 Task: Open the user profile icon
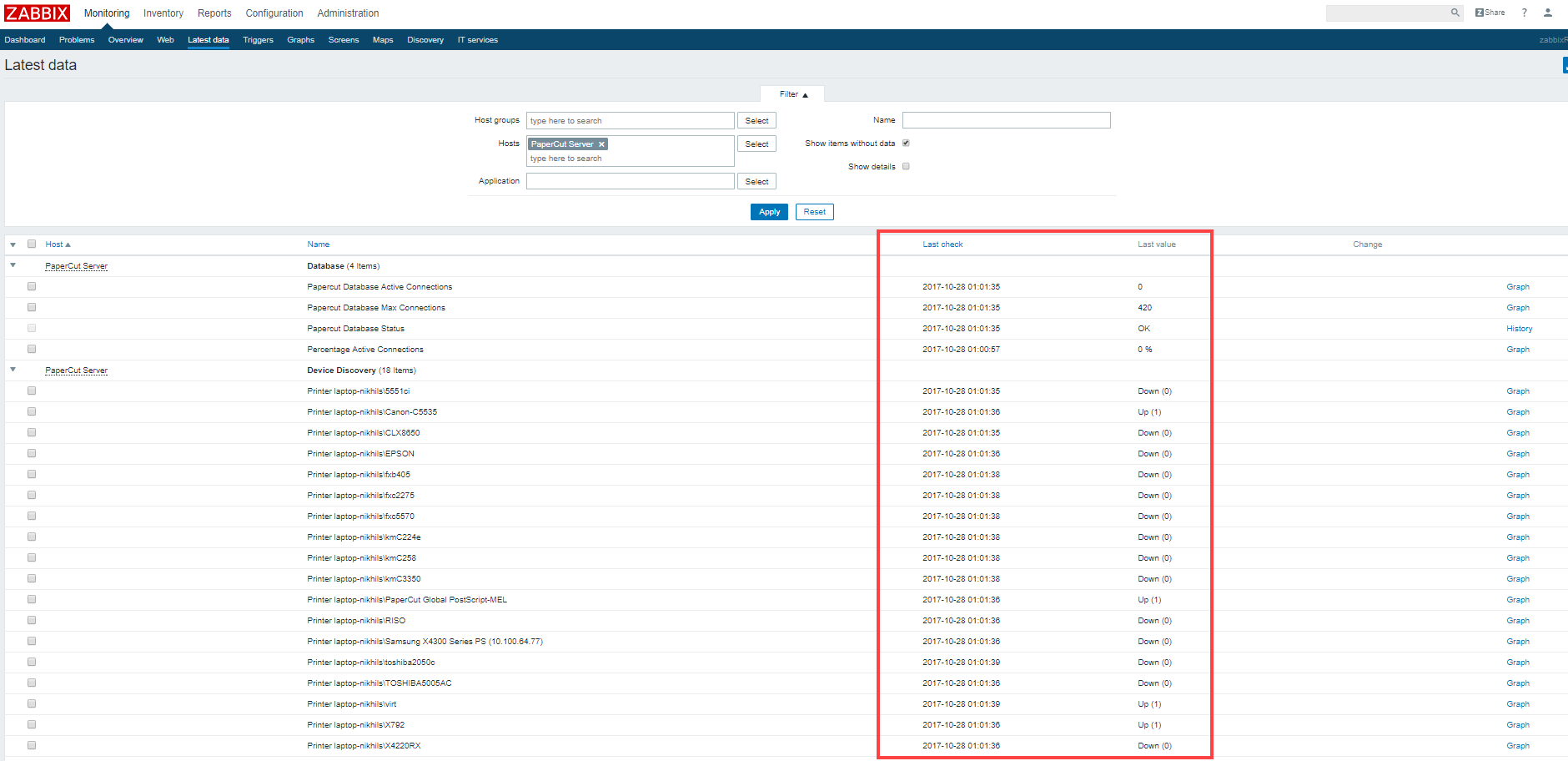(x=1549, y=13)
